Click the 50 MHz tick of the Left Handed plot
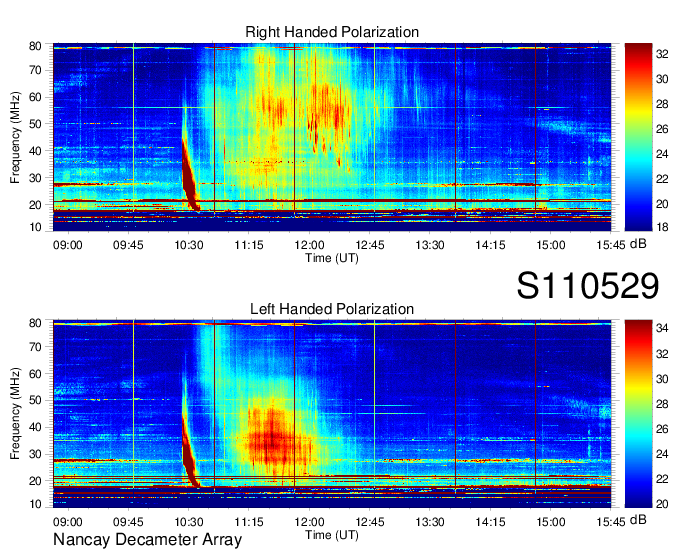680x552 pixels. [36, 400]
